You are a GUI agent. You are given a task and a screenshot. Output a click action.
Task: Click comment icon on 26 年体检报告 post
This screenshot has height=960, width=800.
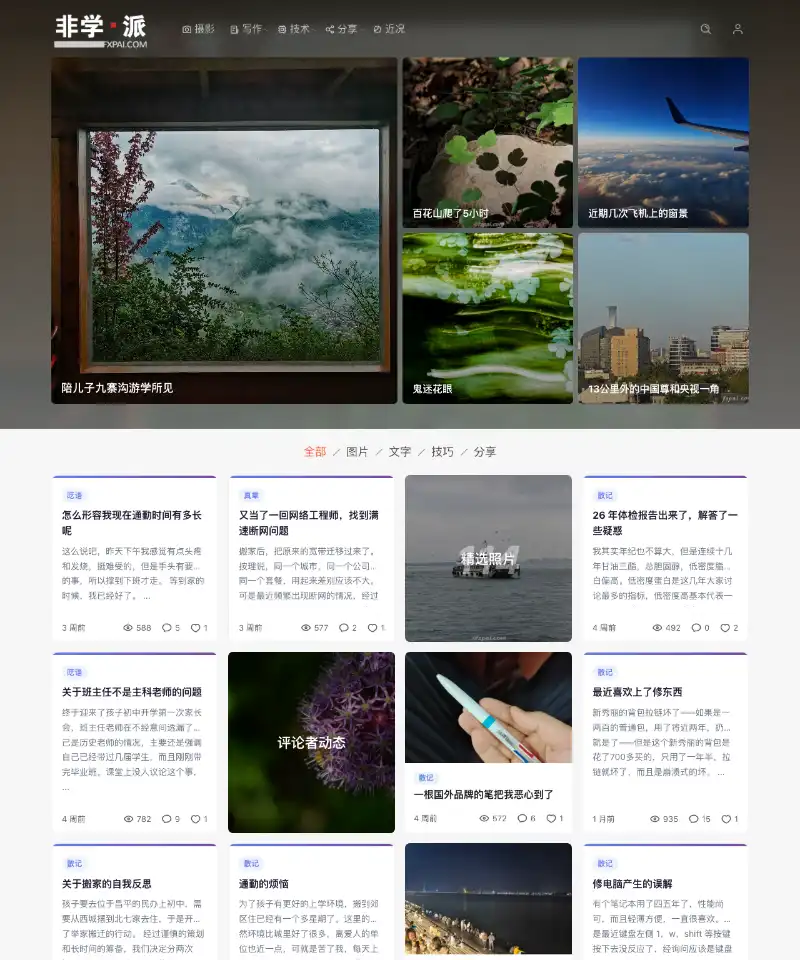click(696, 628)
